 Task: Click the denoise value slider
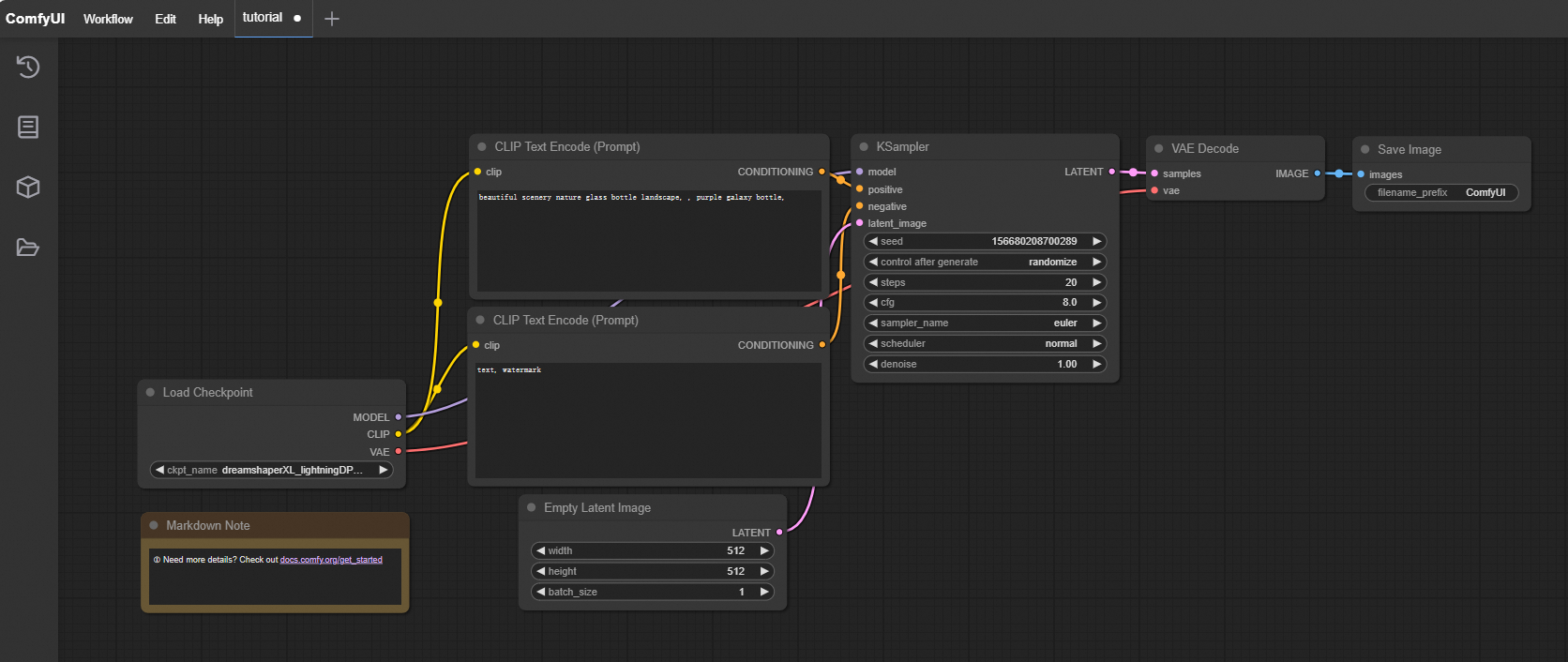pos(985,365)
